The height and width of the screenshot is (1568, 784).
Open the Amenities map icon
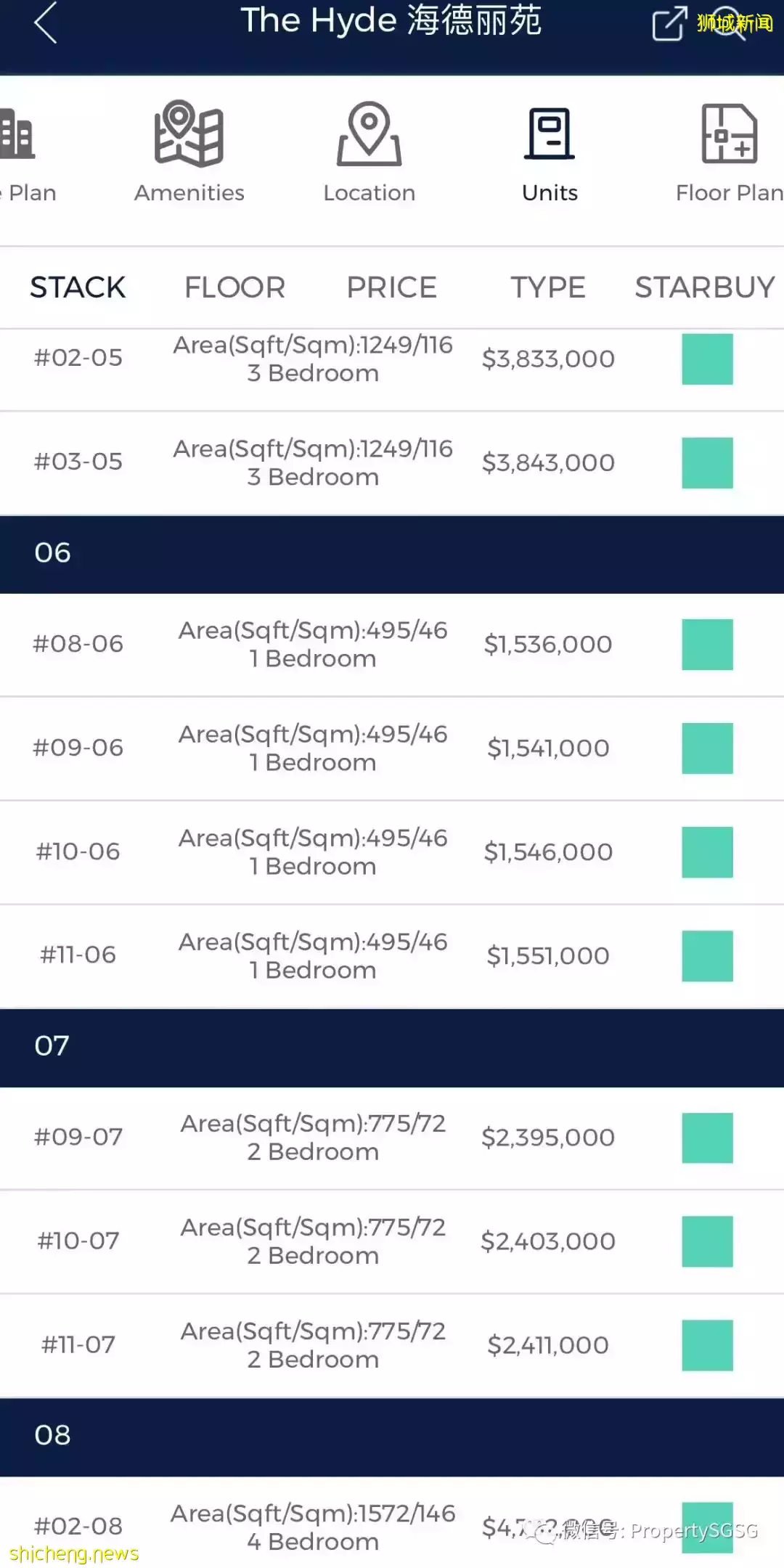(x=189, y=134)
